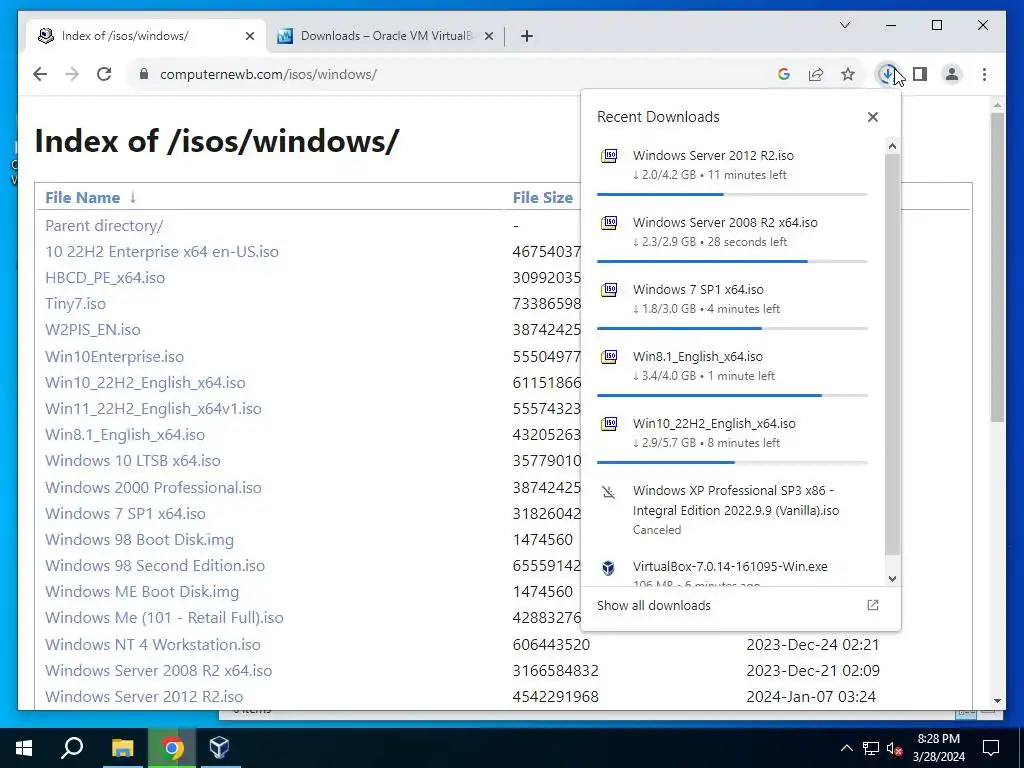Click the Chrome downloads toolbar icon
Screen dimensions: 1024x768
coord(887,74)
